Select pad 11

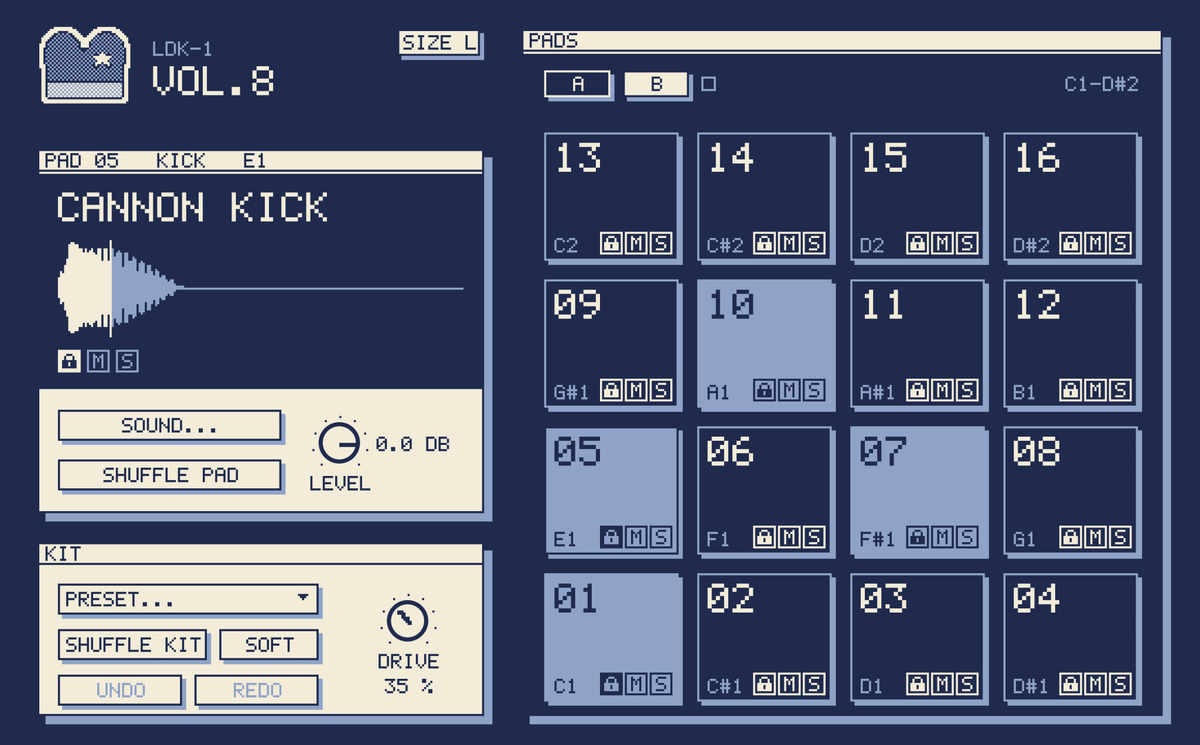click(x=917, y=343)
